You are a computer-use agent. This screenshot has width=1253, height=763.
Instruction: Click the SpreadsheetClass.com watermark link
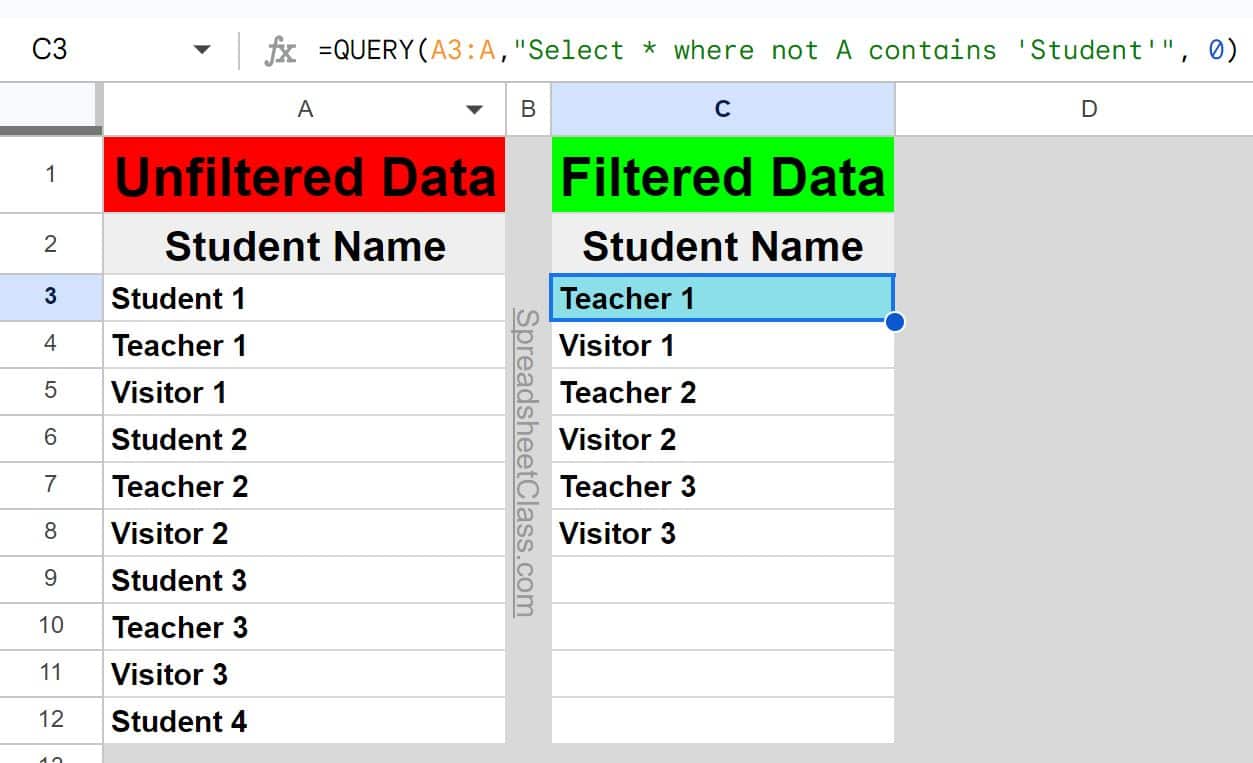click(528, 462)
